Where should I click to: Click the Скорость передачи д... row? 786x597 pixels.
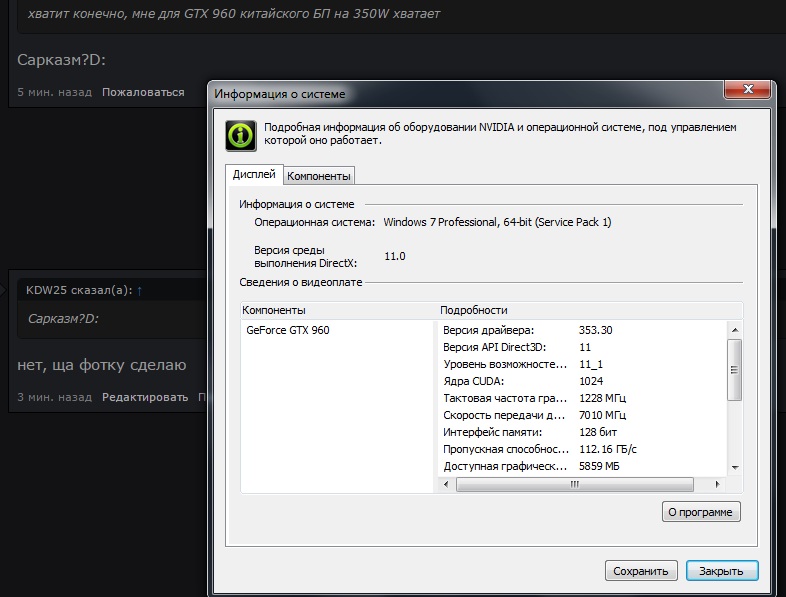pos(582,416)
